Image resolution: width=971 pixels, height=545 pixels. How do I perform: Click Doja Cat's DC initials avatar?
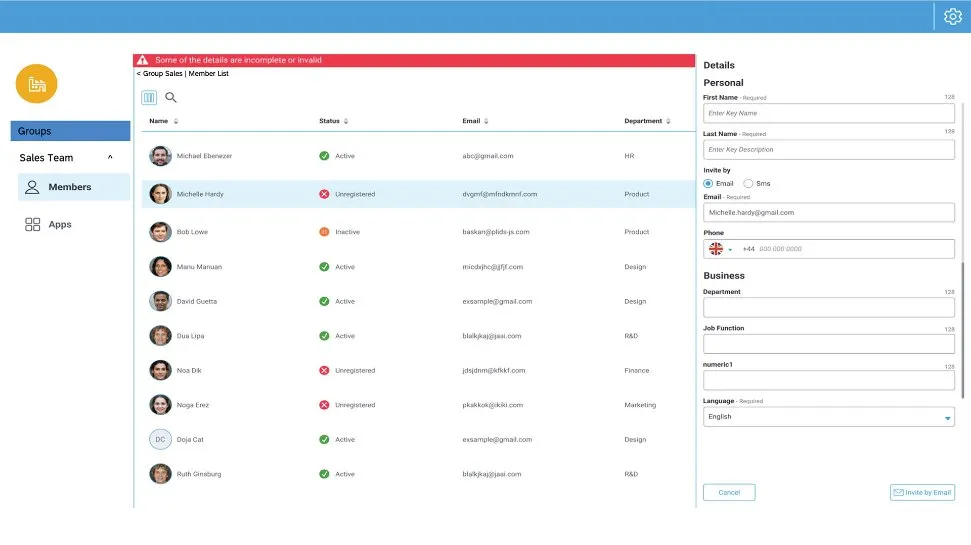click(x=160, y=440)
